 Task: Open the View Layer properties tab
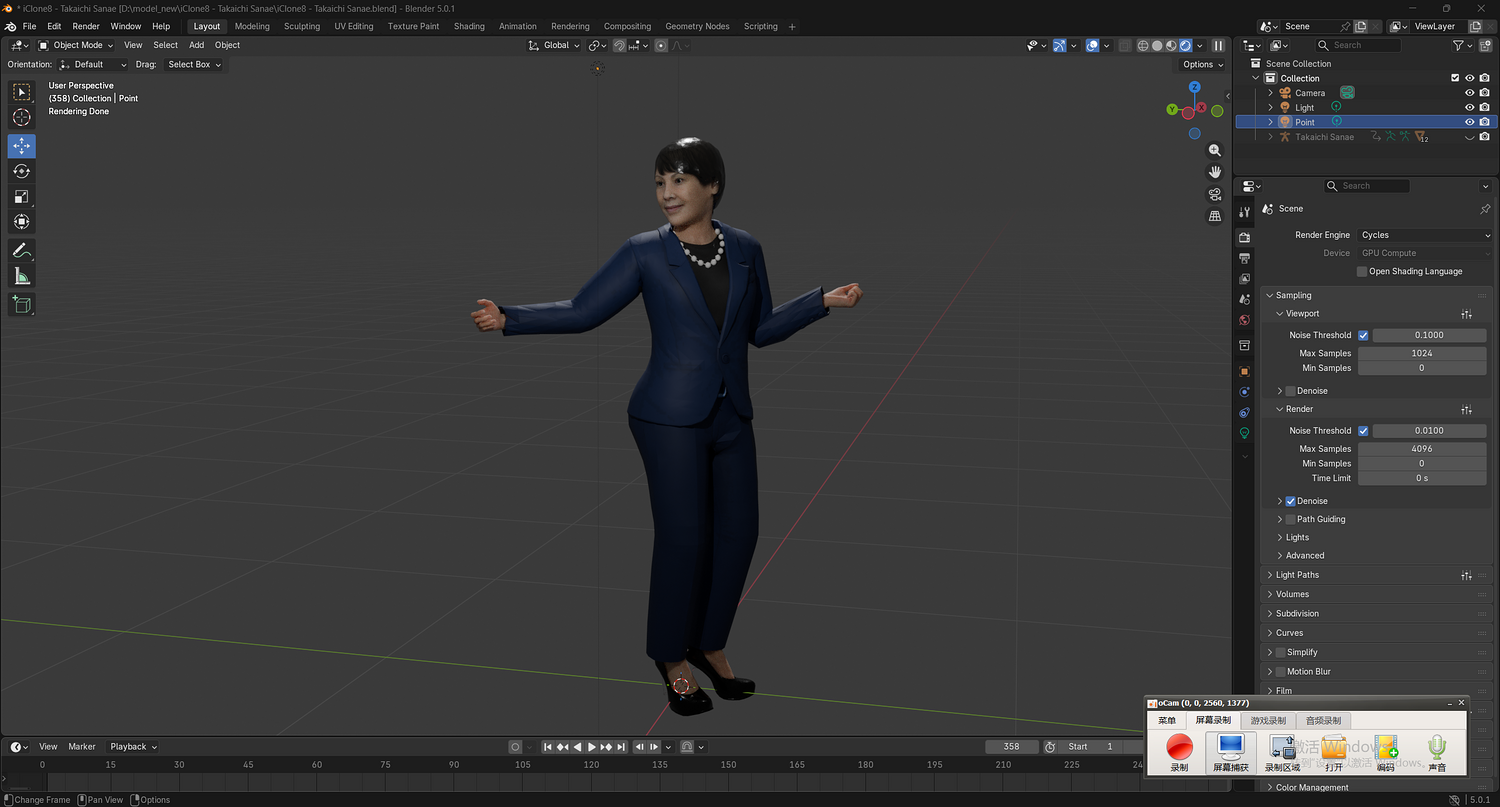pyautogui.click(x=1245, y=279)
